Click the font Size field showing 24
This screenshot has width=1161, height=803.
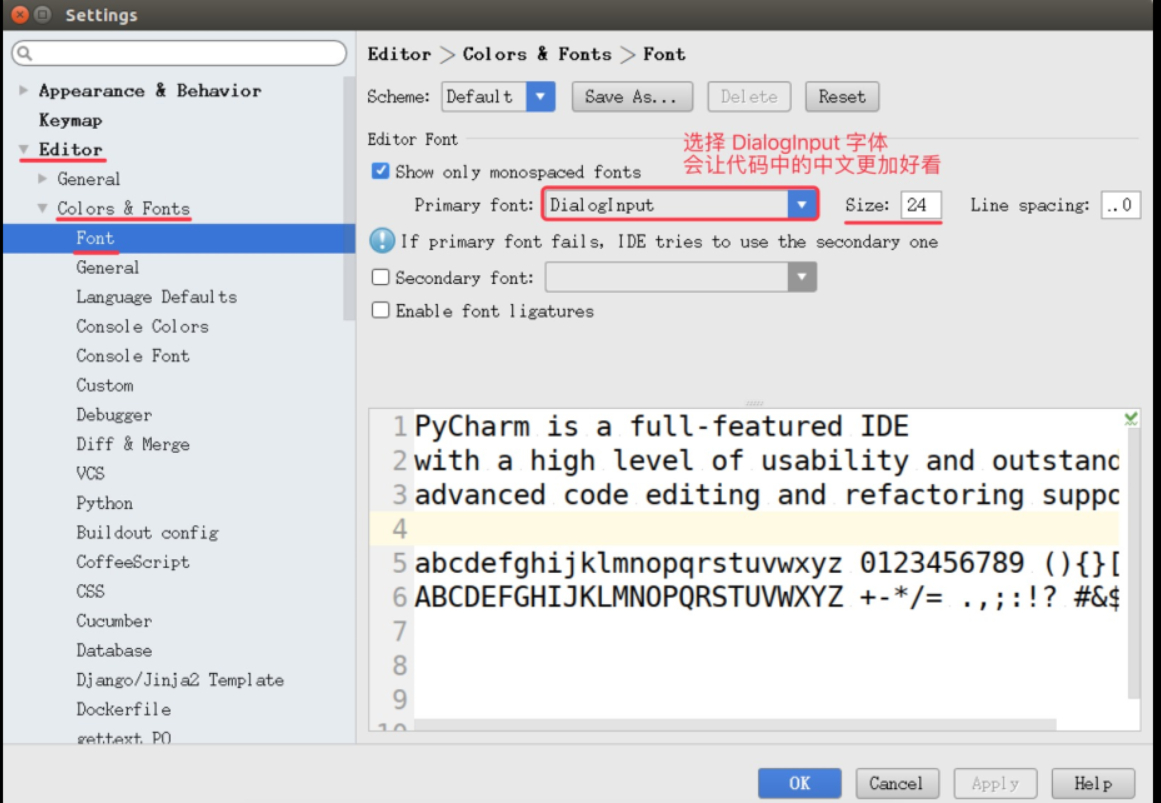pos(920,205)
